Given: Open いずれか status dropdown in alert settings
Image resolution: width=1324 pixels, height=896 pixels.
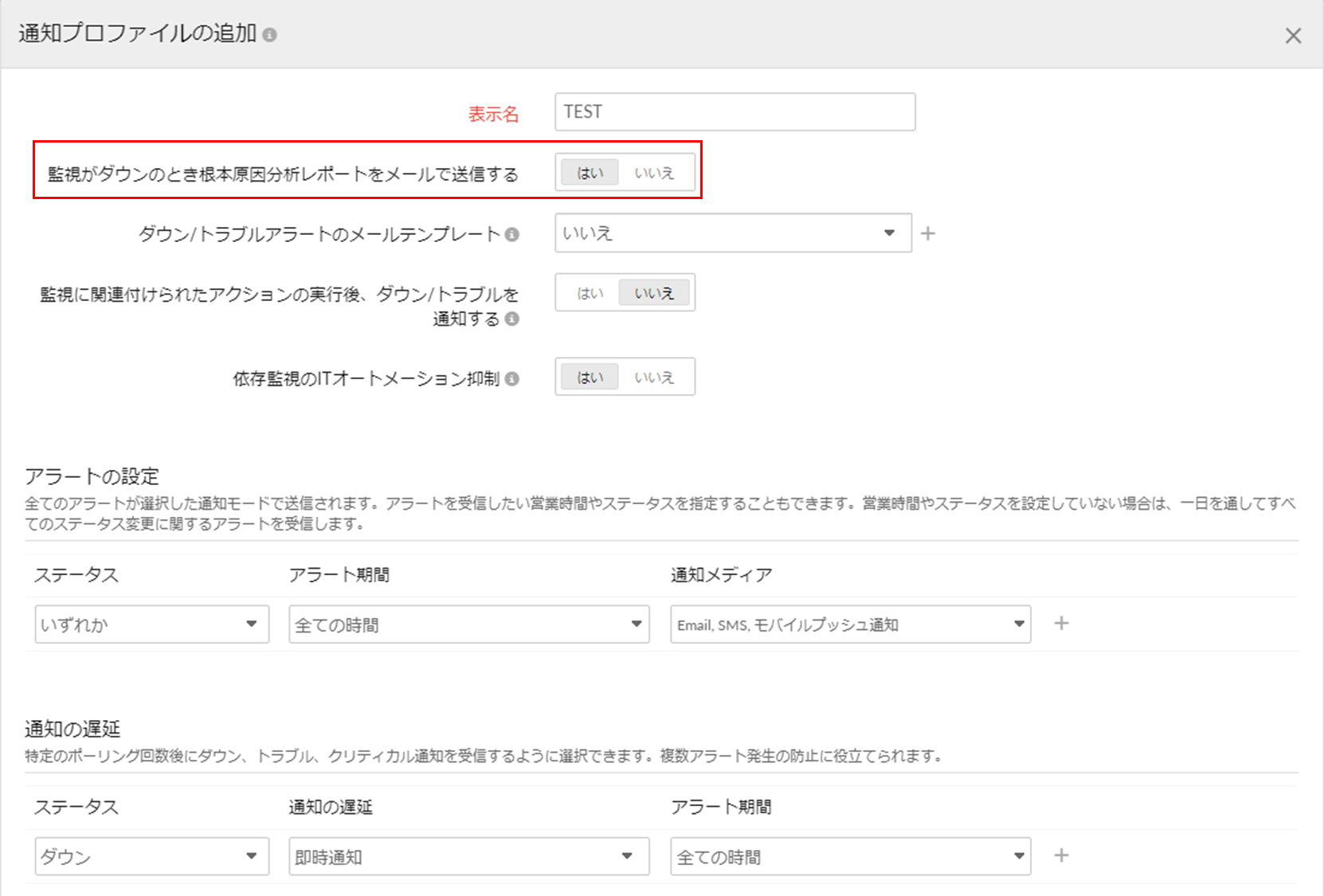Looking at the screenshot, I should click(151, 624).
